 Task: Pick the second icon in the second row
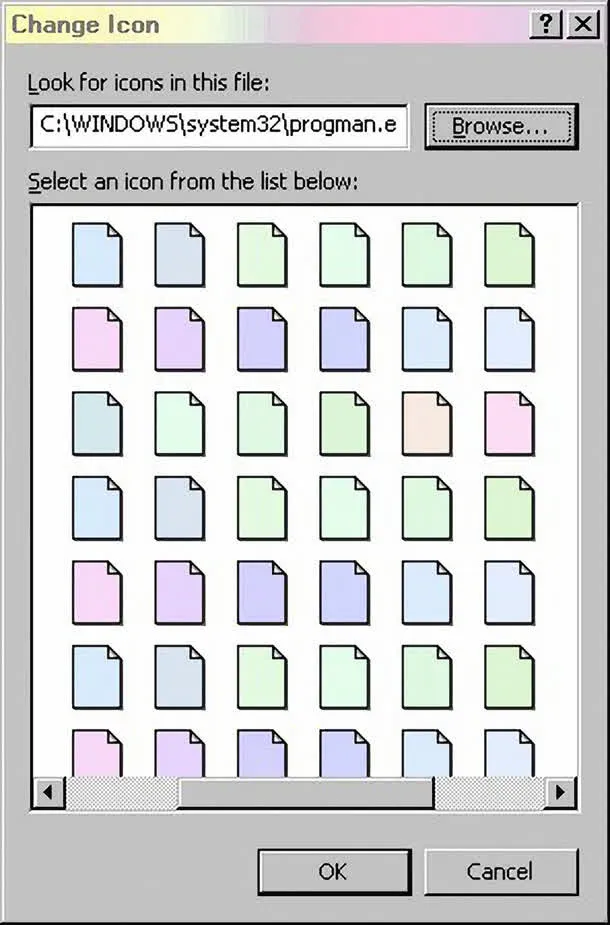[179, 337]
